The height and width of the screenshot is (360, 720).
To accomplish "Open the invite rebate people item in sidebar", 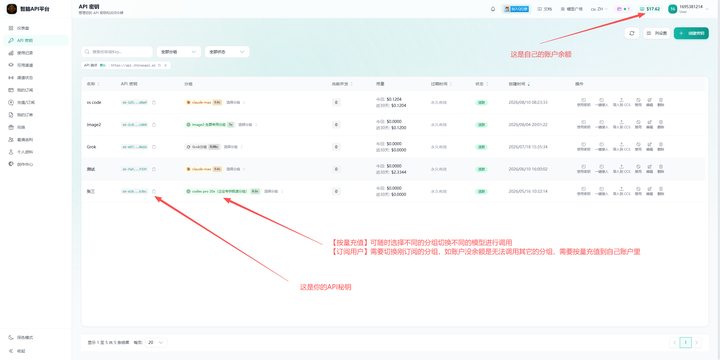I will 35,140.
